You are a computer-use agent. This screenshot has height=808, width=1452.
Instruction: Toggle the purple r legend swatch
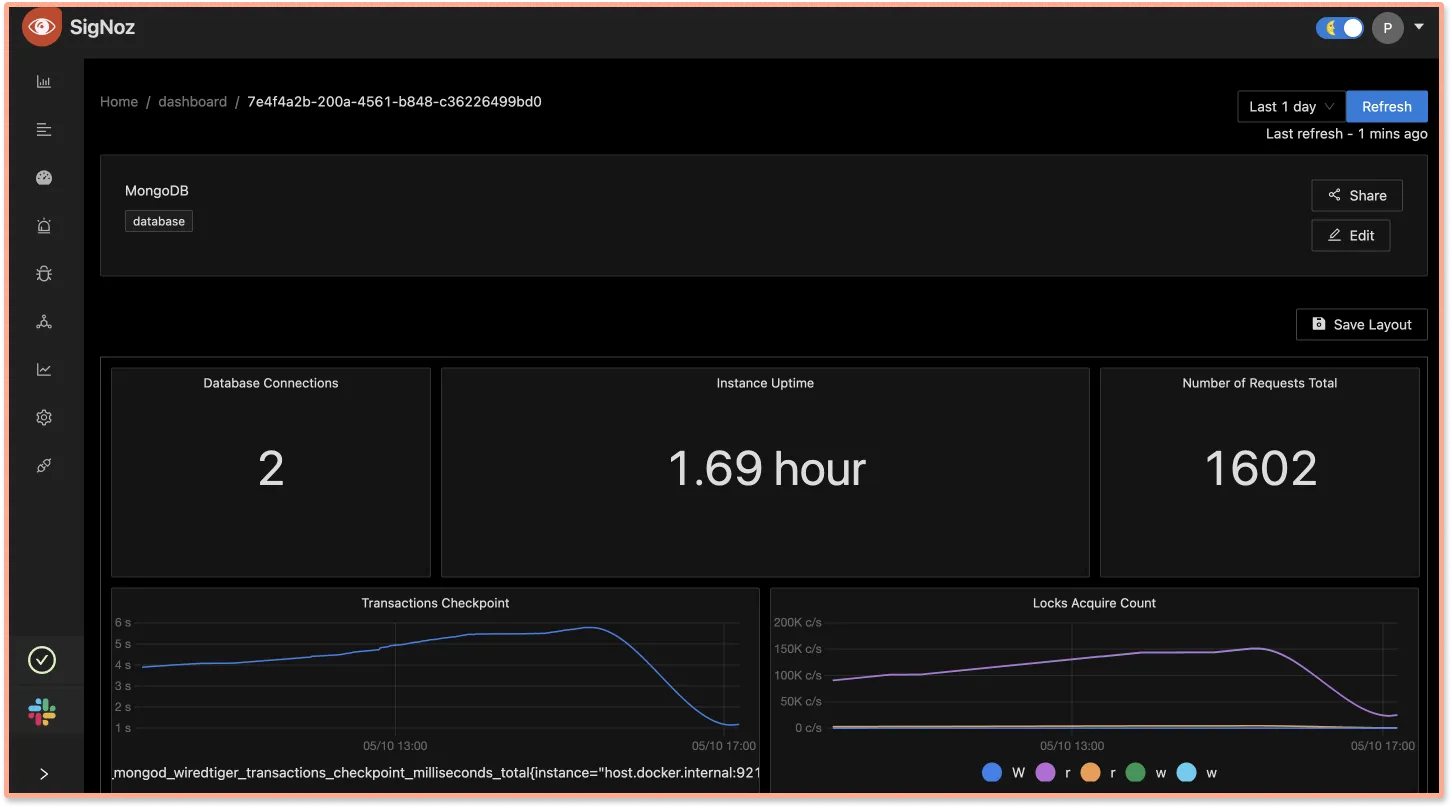[1045, 772]
